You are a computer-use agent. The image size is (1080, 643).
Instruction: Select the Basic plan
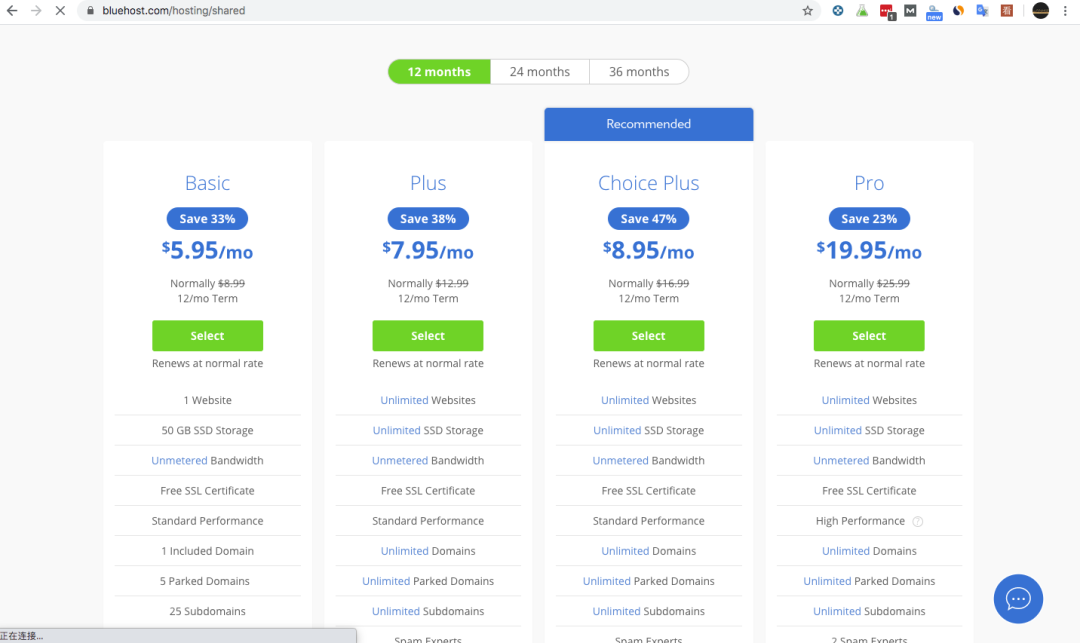tap(207, 336)
